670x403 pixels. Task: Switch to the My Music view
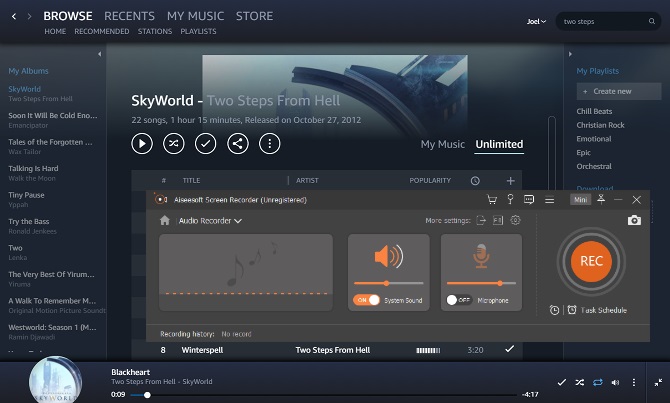(443, 144)
